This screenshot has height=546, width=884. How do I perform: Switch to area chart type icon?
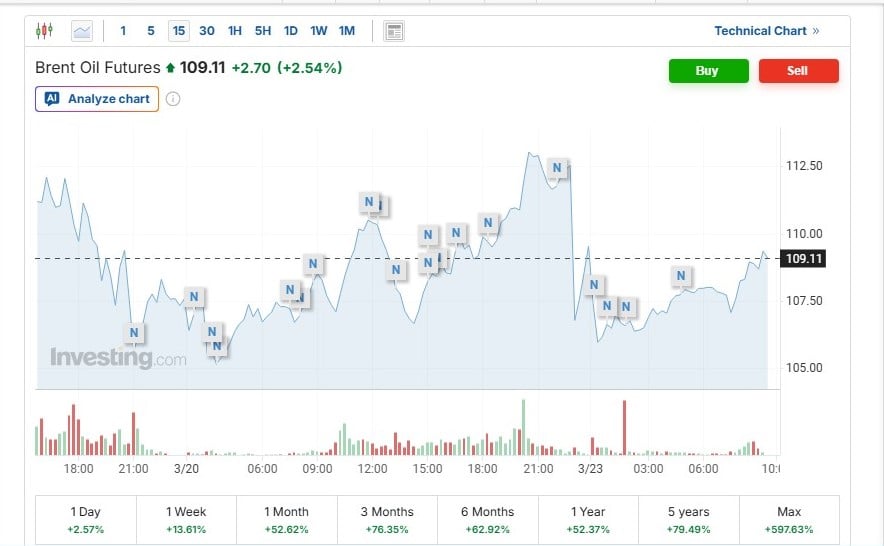[81, 31]
